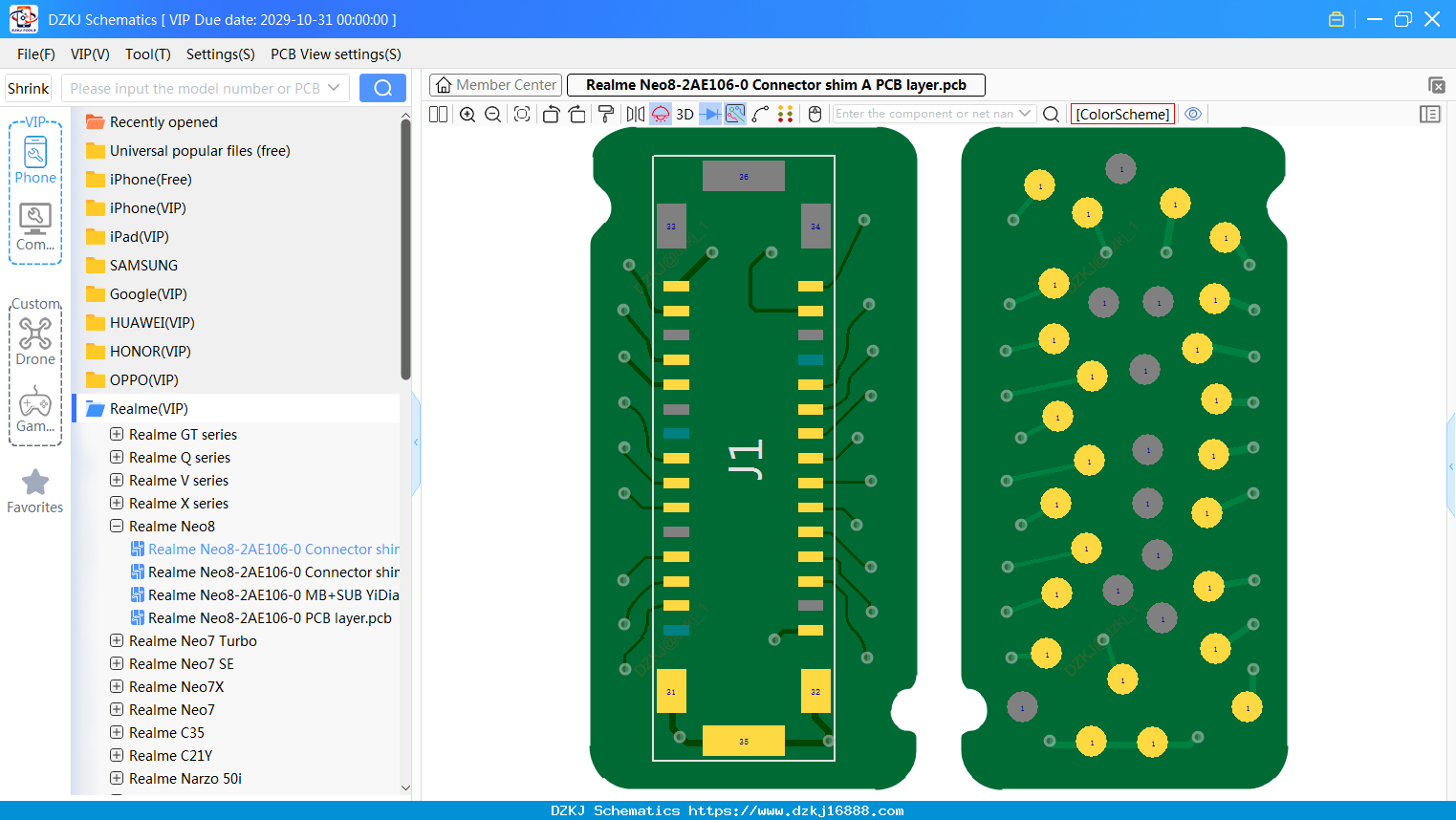The image size is (1456, 820).
Task: Toggle the right side panel icon
Action: coord(1430,114)
